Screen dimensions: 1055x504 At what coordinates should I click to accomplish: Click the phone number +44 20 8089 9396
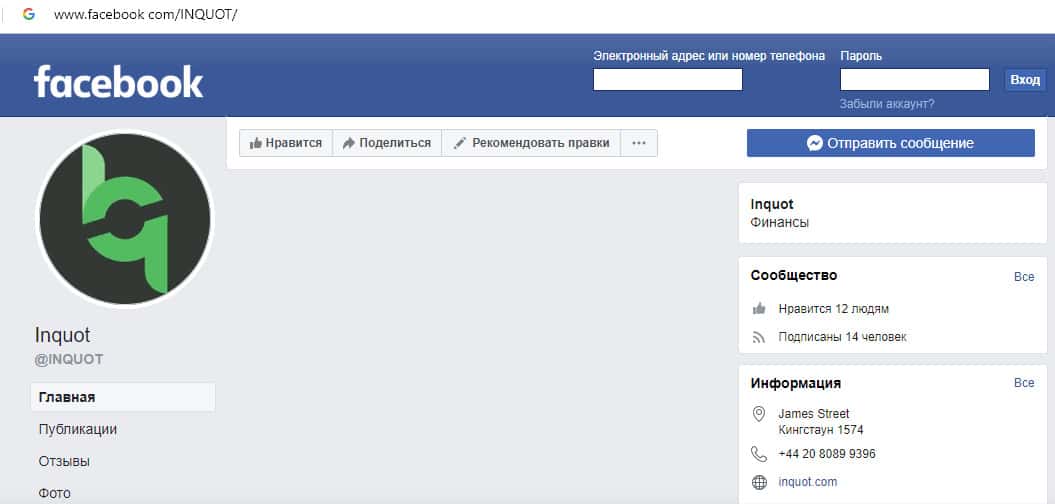pyautogui.click(x=827, y=454)
